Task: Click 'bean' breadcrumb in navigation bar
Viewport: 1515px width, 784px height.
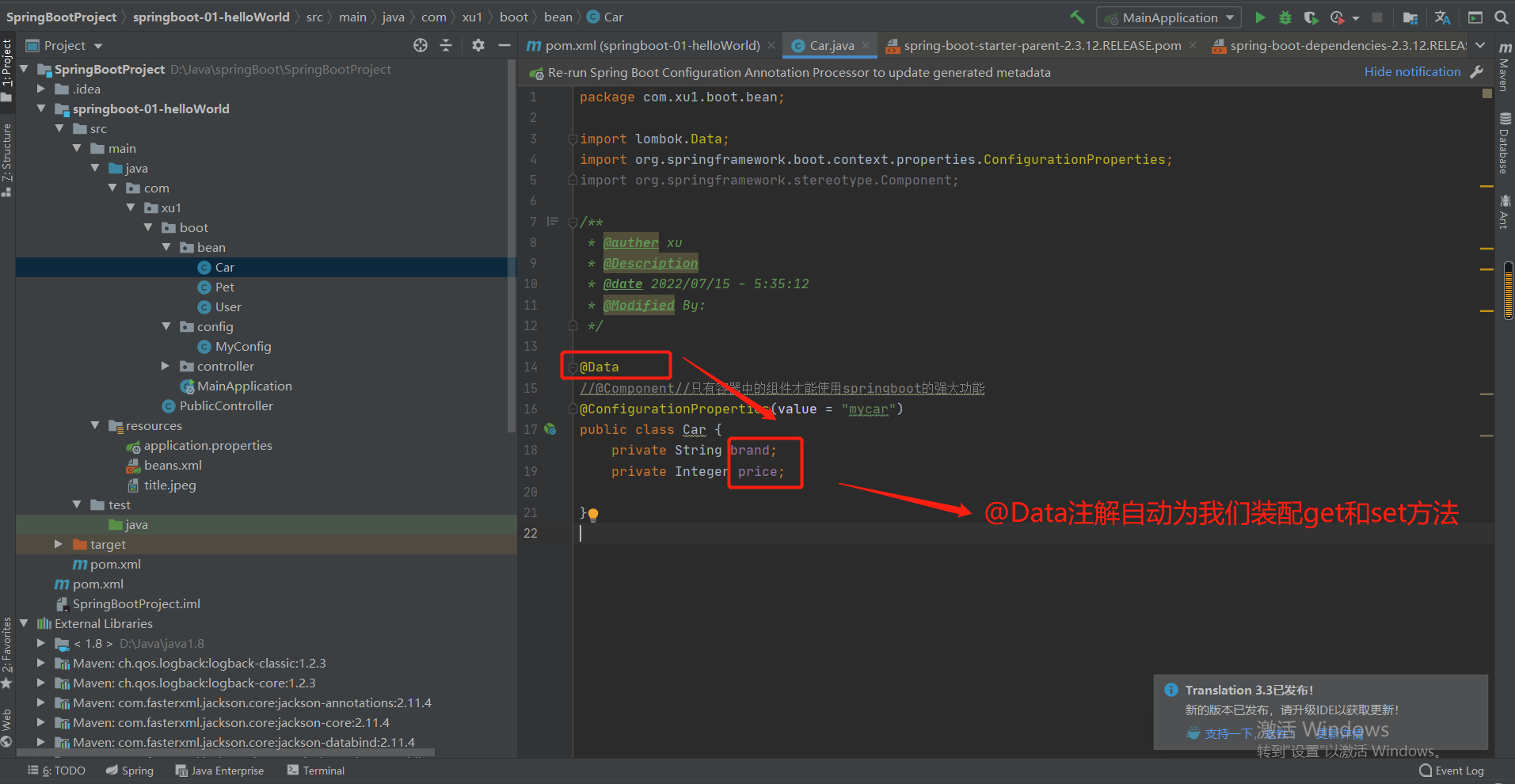Action: (558, 17)
